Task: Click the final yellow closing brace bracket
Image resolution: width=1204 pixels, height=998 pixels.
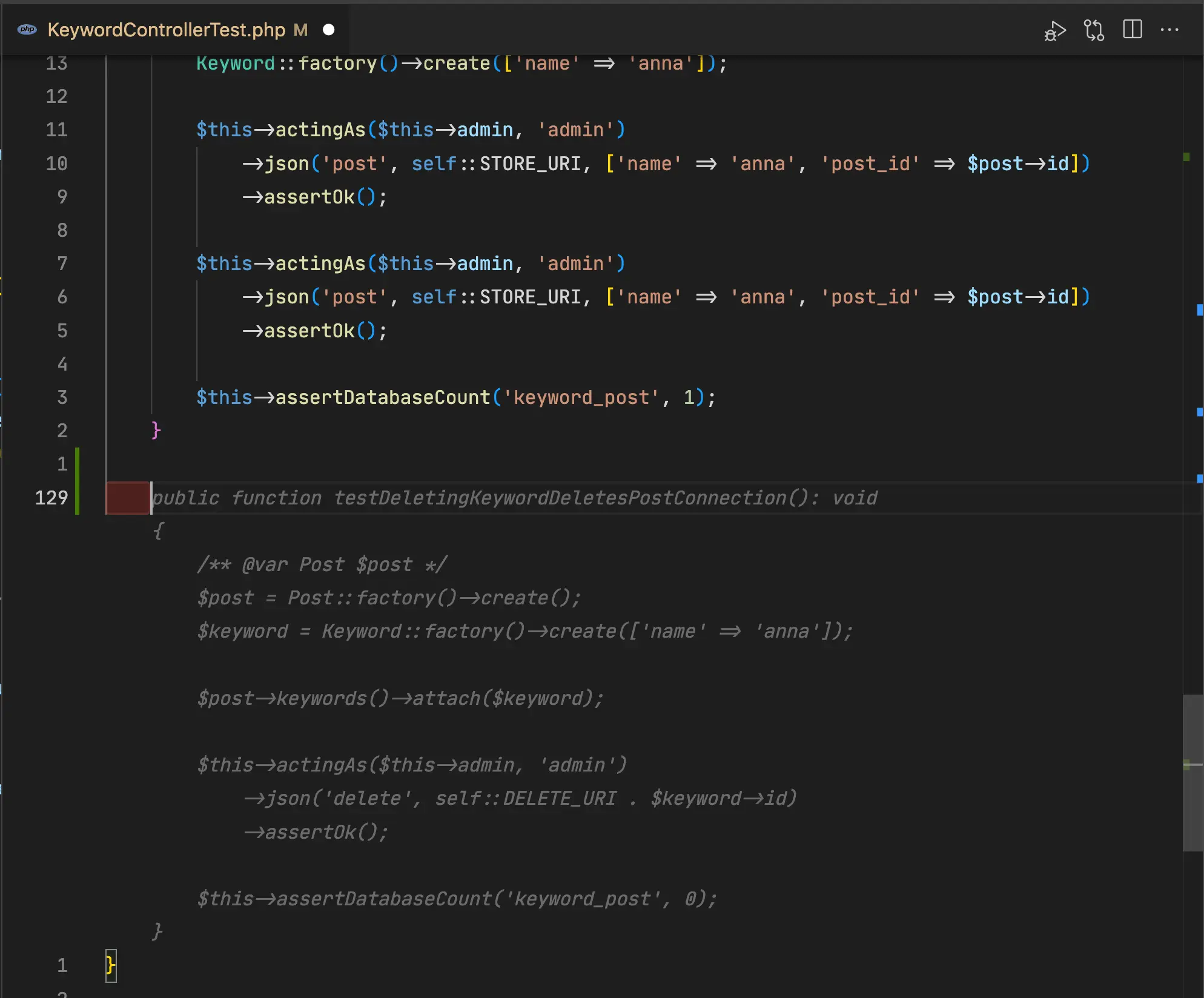Action: pyautogui.click(x=110, y=965)
